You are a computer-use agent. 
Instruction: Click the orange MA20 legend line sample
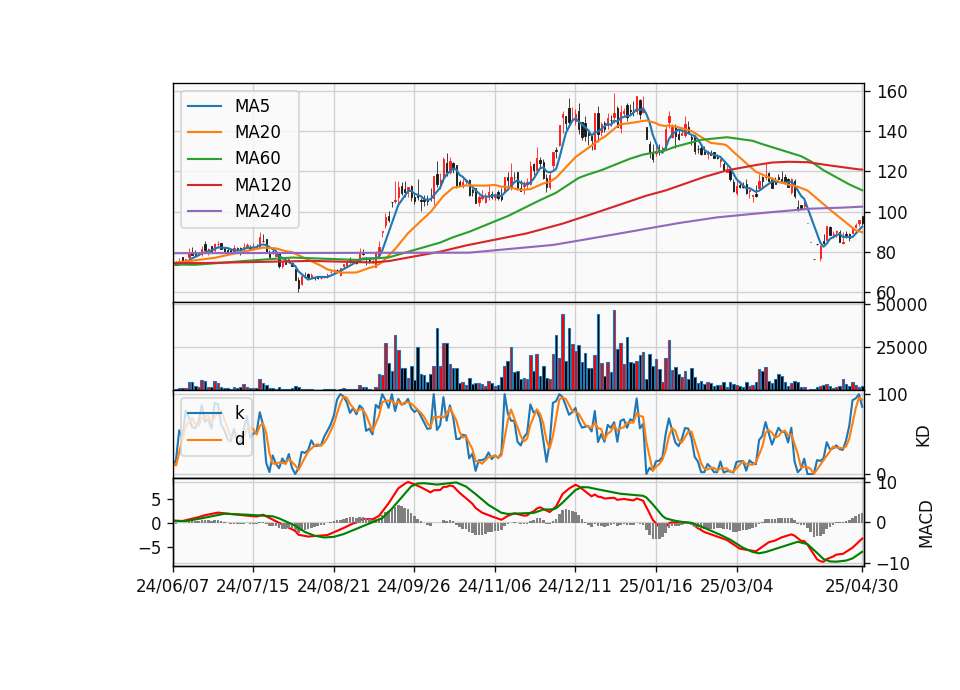204,132
